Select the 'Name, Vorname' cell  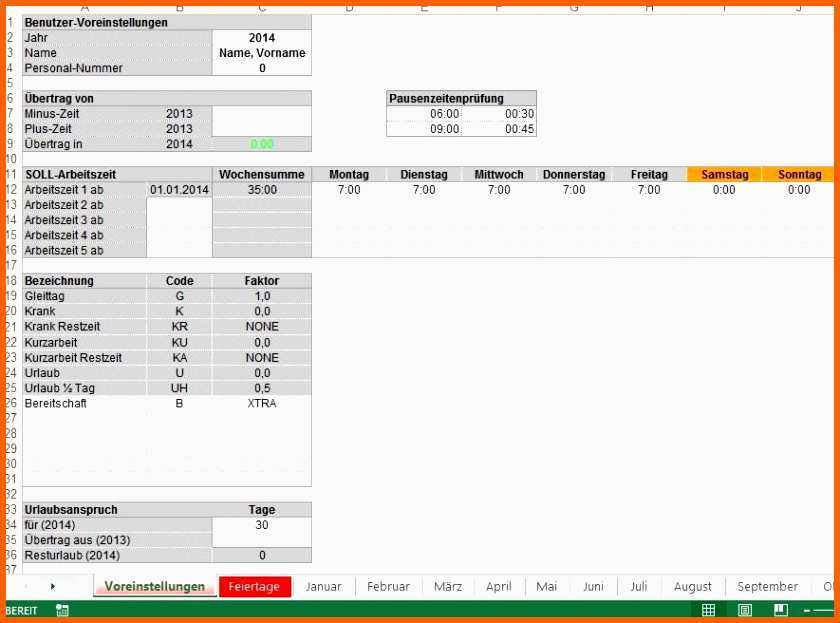(x=262, y=52)
